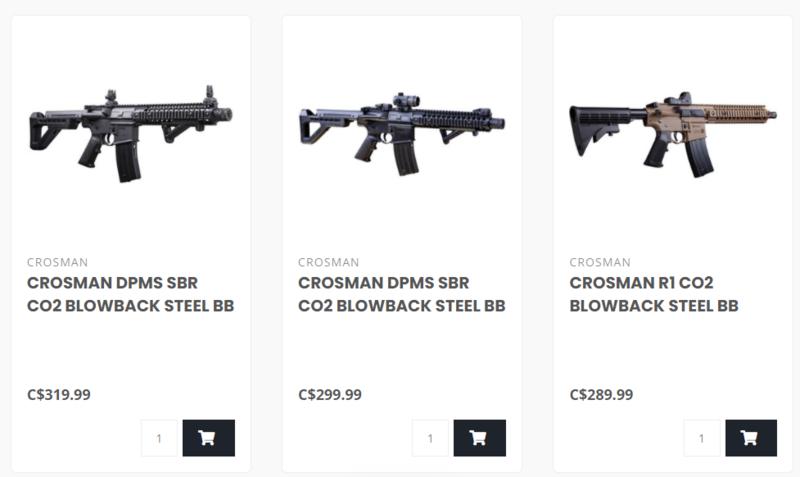Open the C$319.99 DPMS SBR product image
Image resolution: width=800 pixels, height=477 pixels.
click(x=130, y=132)
